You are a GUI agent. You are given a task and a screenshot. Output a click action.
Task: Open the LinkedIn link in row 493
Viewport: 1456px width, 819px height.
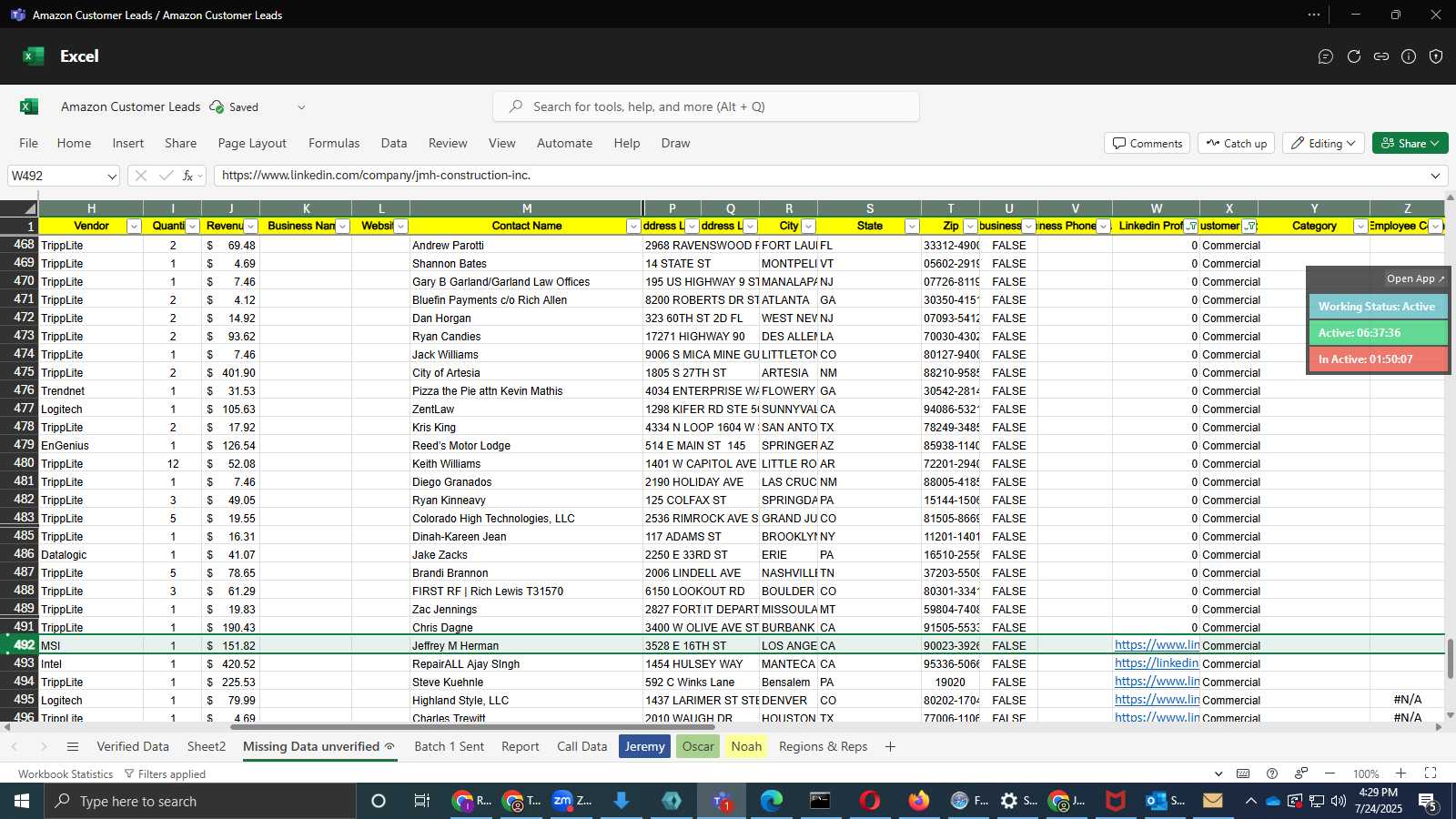click(x=1157, y=663)
